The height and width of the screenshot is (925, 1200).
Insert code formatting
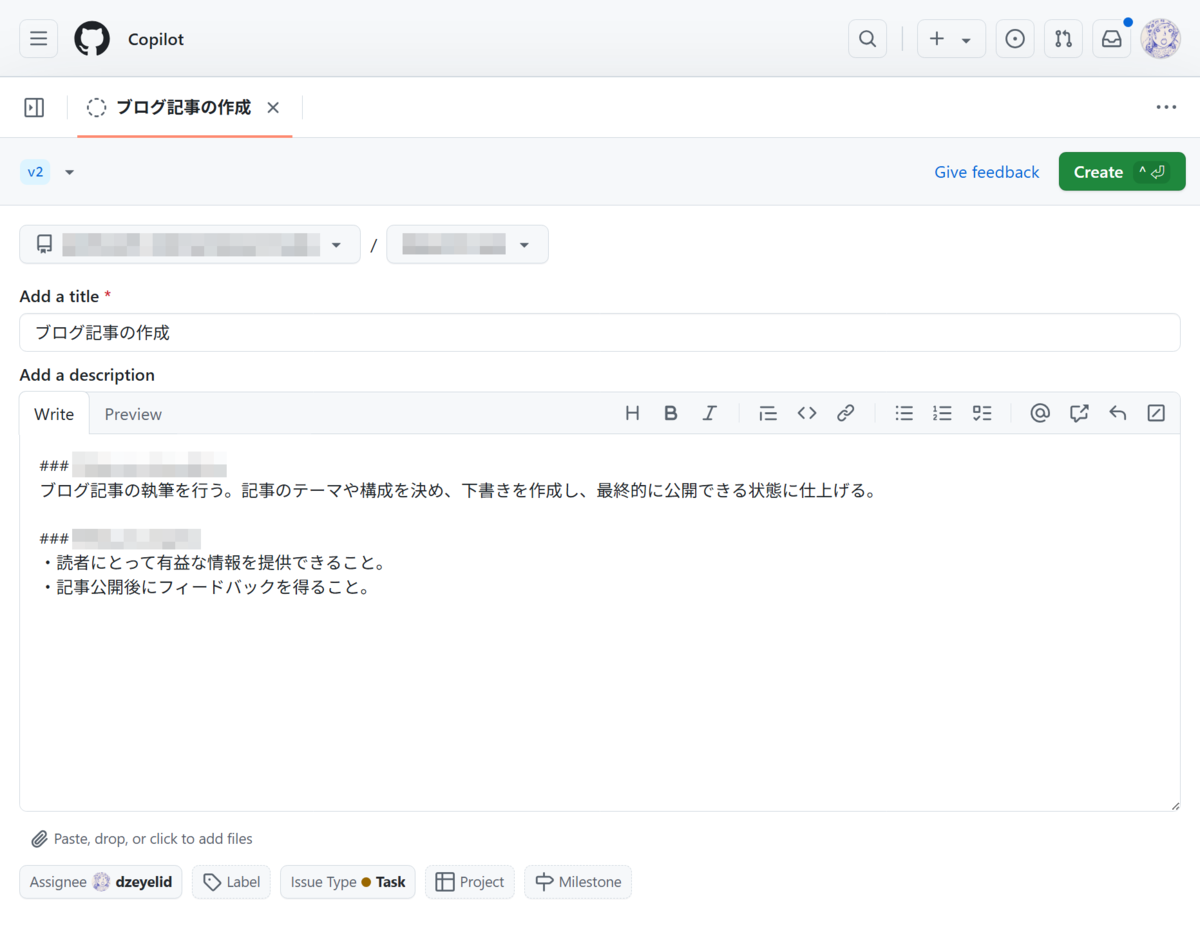coord(807,413)
